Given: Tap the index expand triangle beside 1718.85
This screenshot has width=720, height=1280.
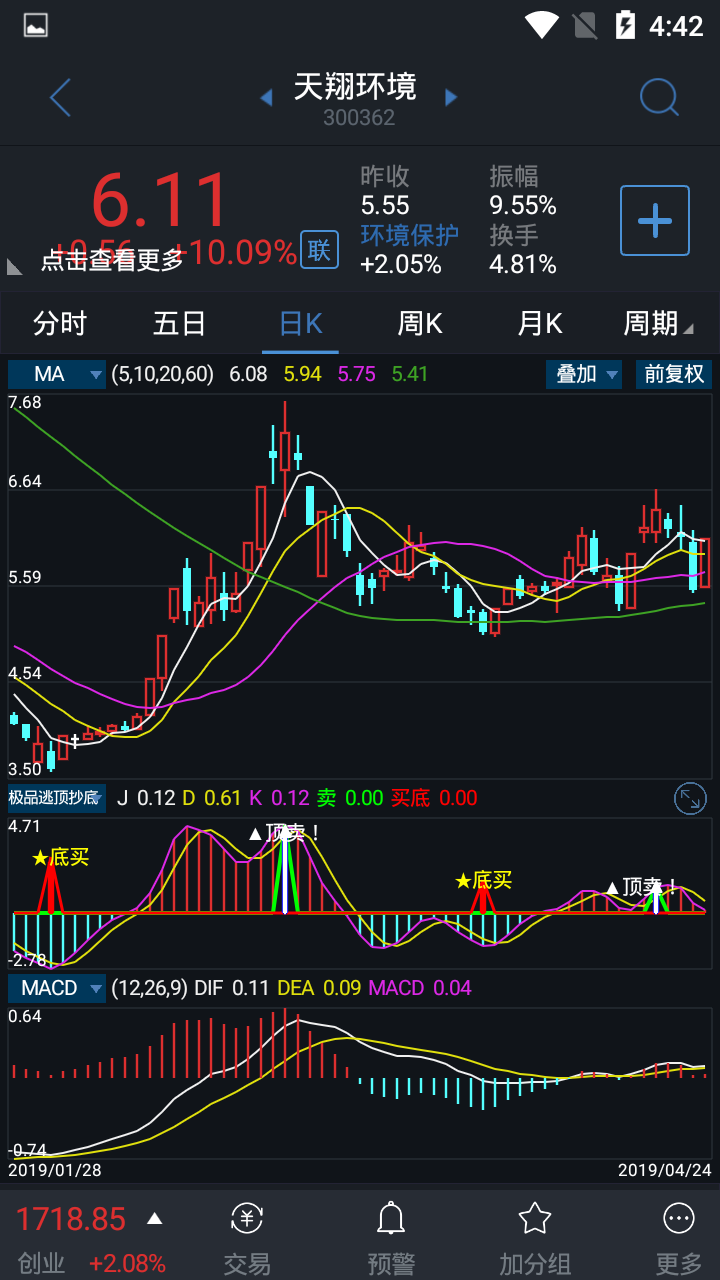Looking at the screenshot, I should [x=155, y=1218].
